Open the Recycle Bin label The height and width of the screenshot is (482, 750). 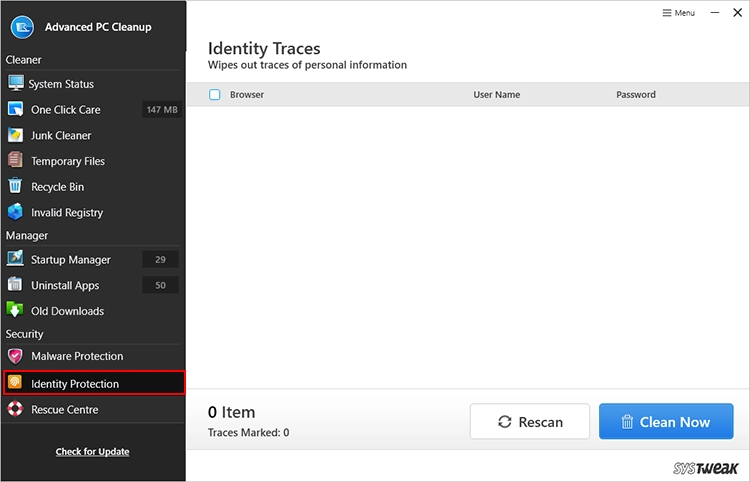point(57,186)
